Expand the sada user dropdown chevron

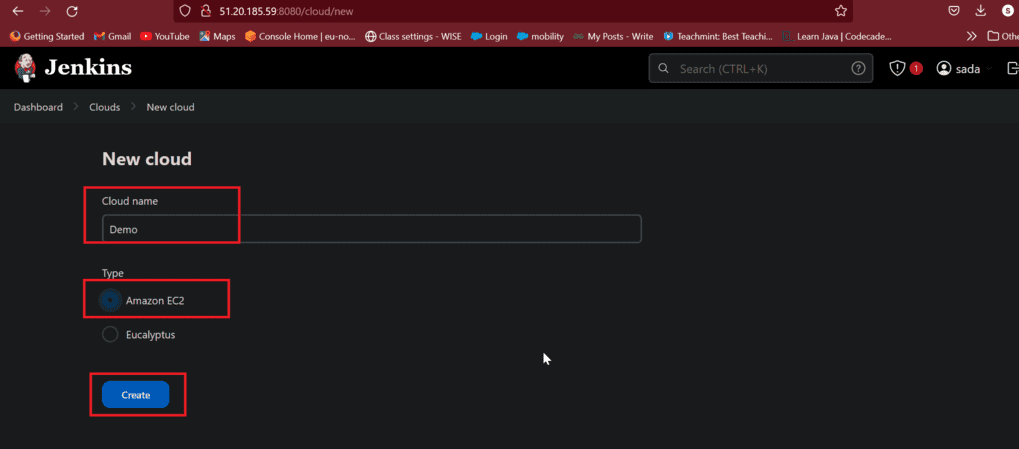(x=990, y=68)
